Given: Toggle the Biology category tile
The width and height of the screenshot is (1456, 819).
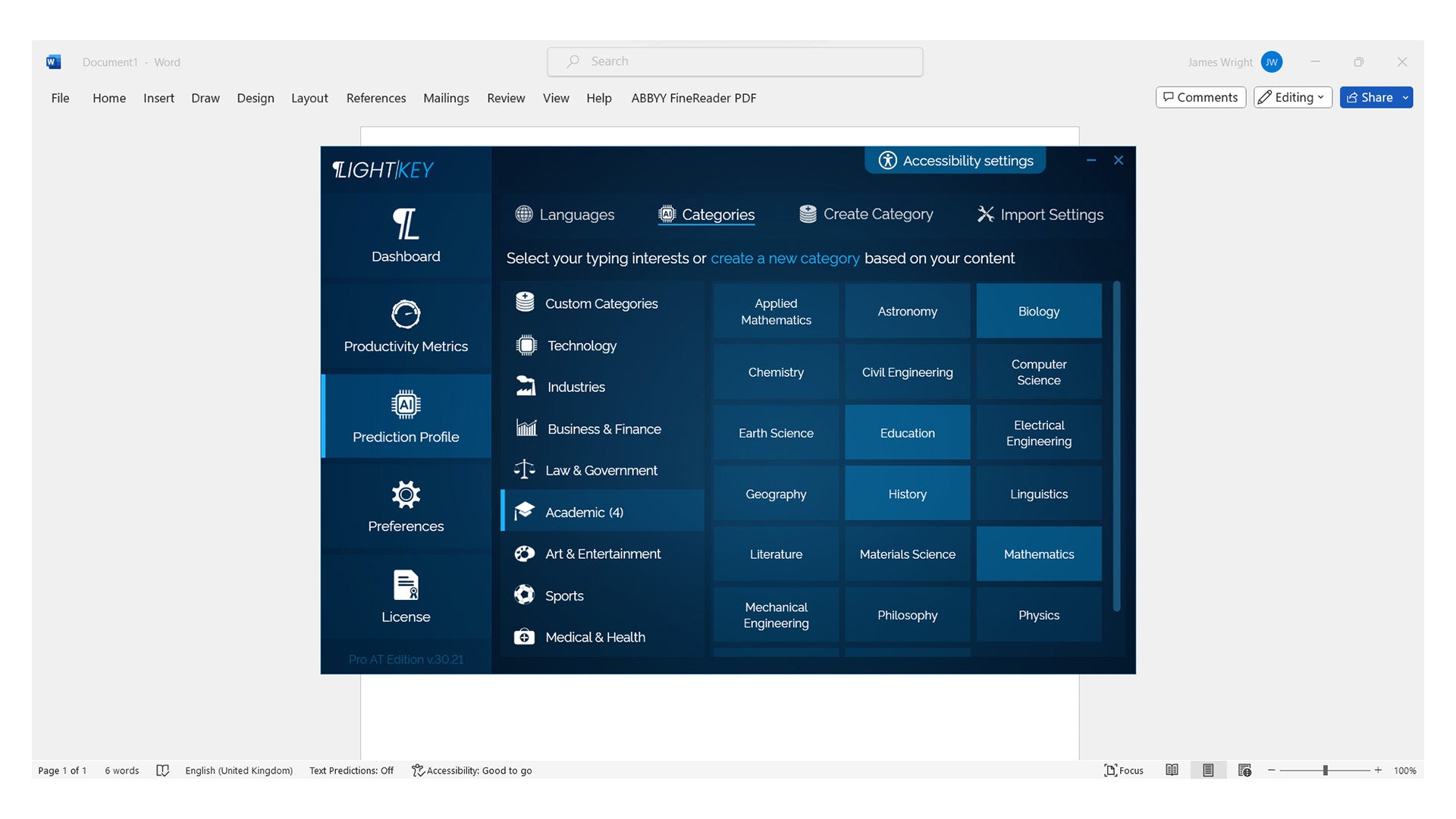Looking at the screenshot, I should (1038, 311).
